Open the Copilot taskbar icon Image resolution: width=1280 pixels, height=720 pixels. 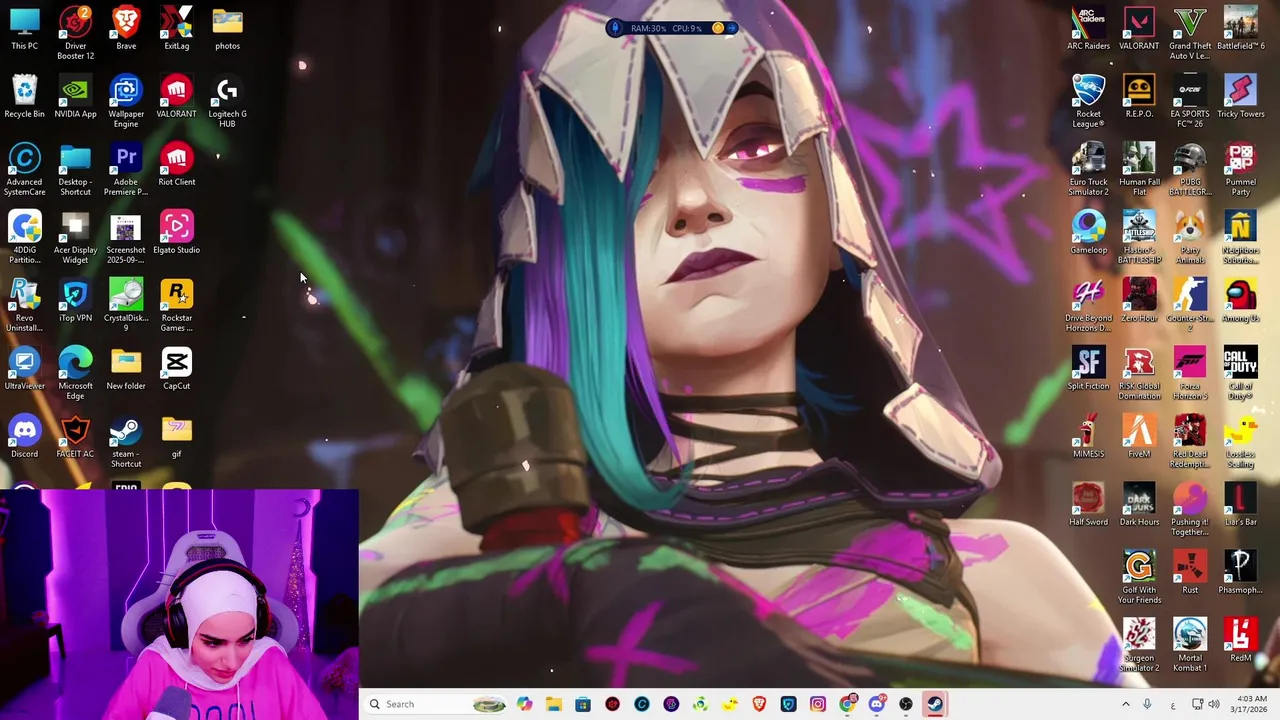click(525, 704)
